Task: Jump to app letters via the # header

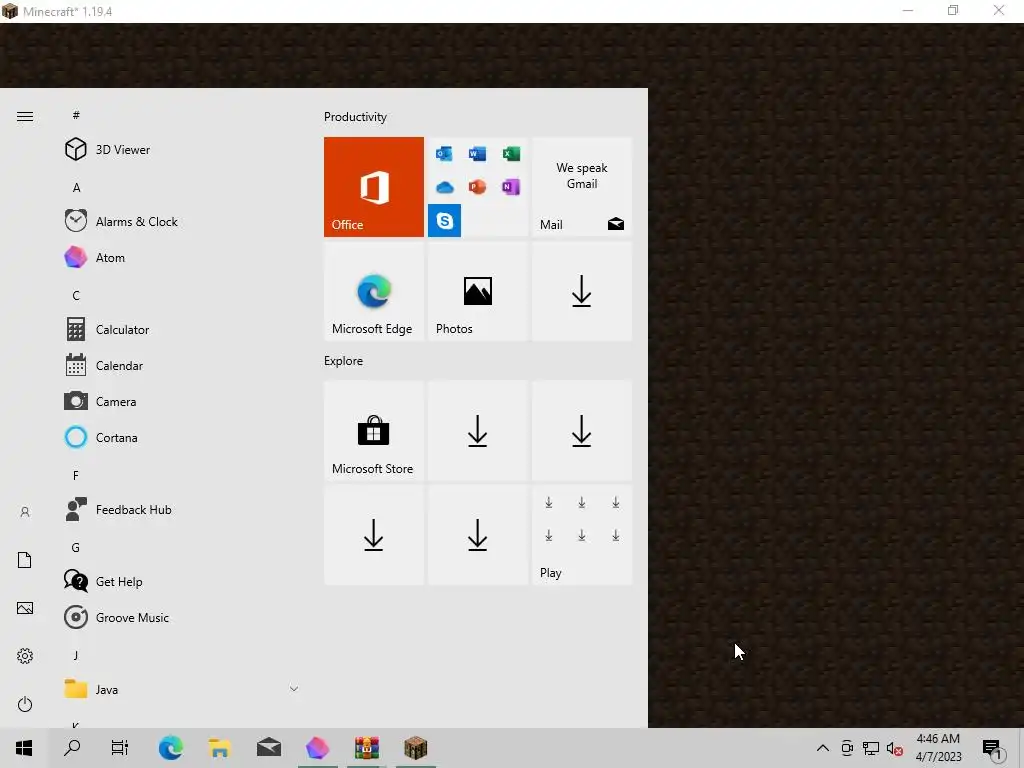Action: (76, 115)
